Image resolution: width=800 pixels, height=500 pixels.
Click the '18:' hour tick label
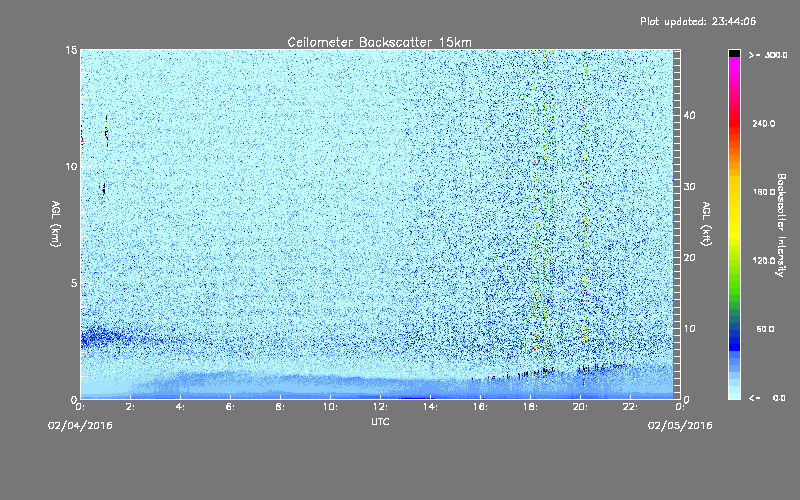(530, 407)
